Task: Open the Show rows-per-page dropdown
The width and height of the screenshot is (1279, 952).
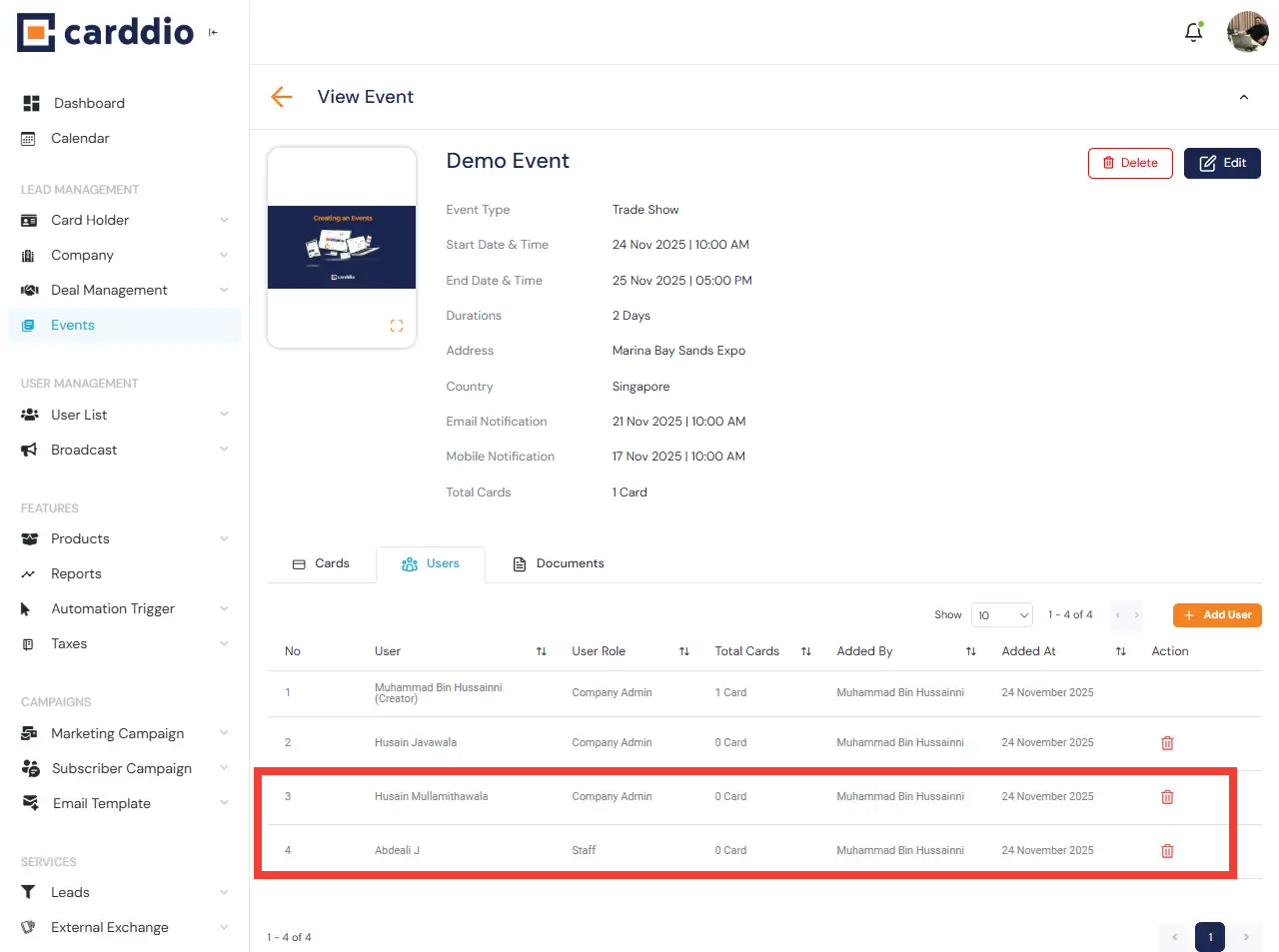Action: (x=1001, y=615)
